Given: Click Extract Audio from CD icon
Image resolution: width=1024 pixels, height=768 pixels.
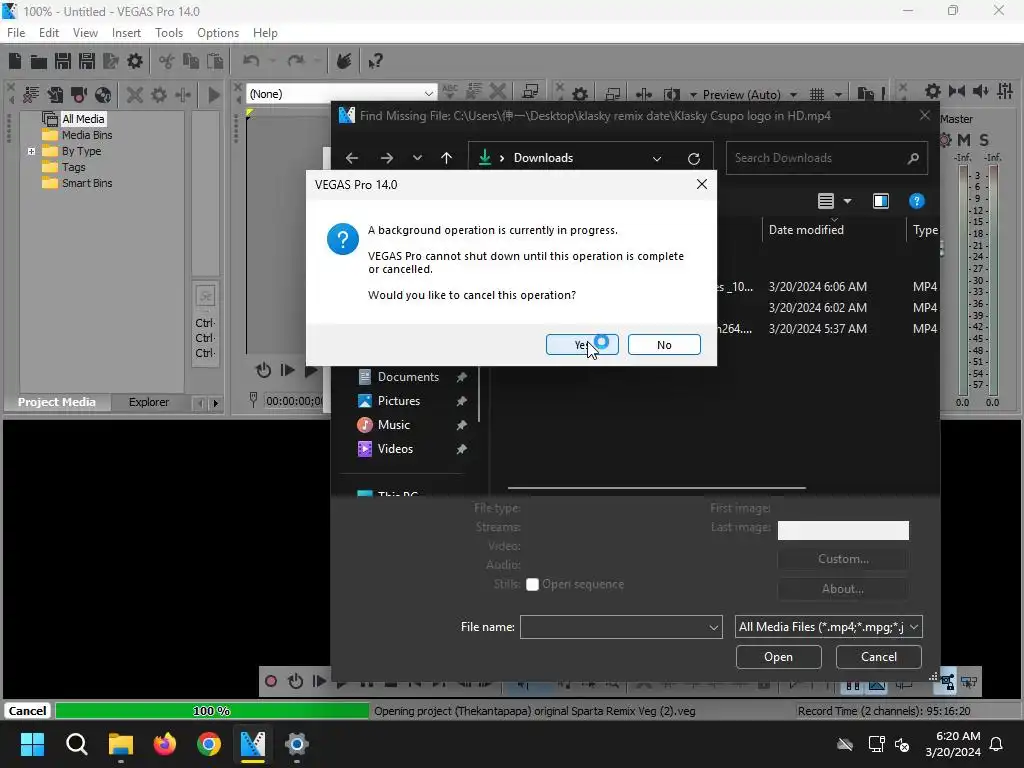Looking at the screenshot, I should tap(103, 95).
